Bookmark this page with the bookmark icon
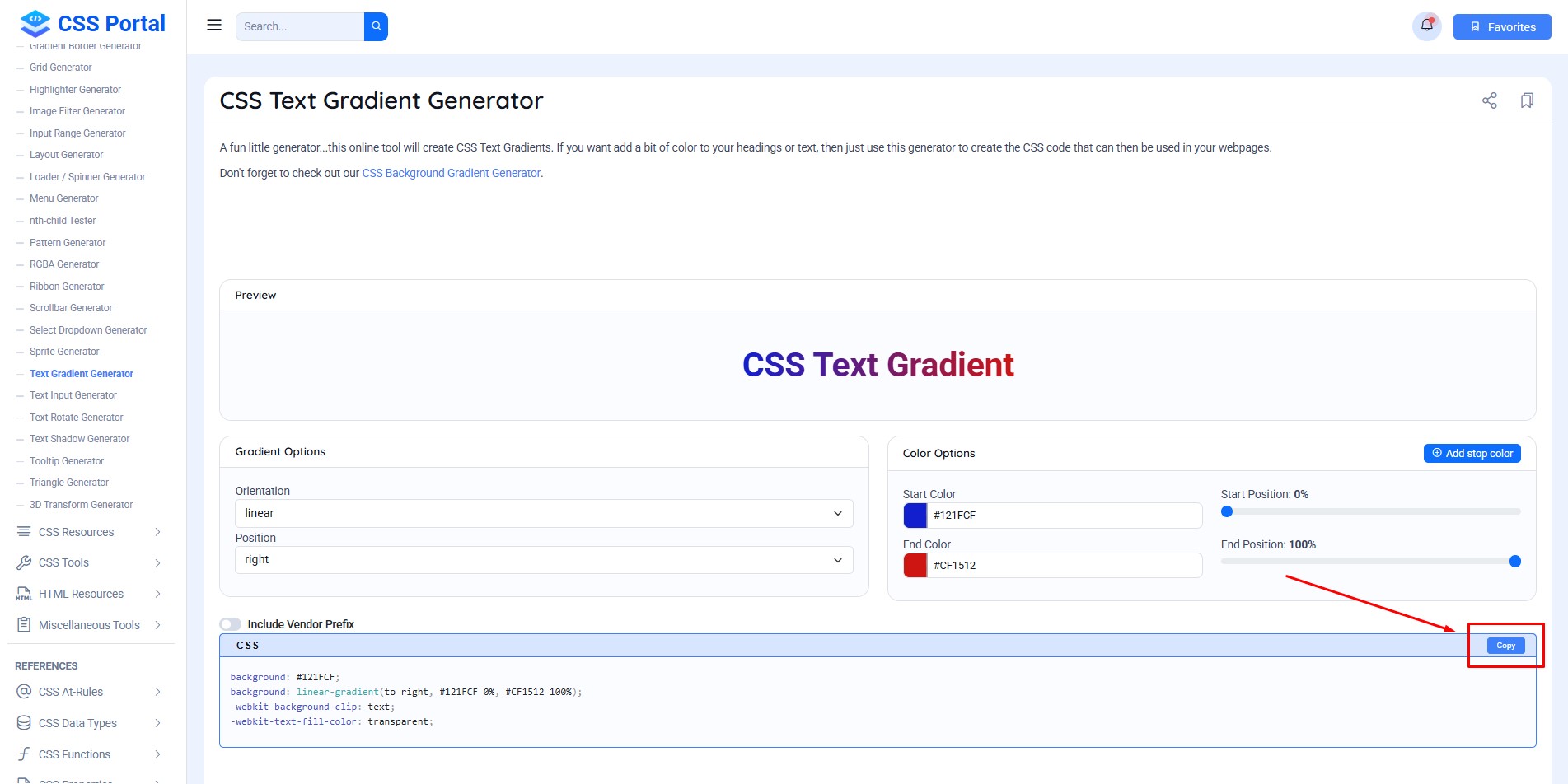Image resolution: width=1568 pixels, height=784 pixels. [1527, 100]
